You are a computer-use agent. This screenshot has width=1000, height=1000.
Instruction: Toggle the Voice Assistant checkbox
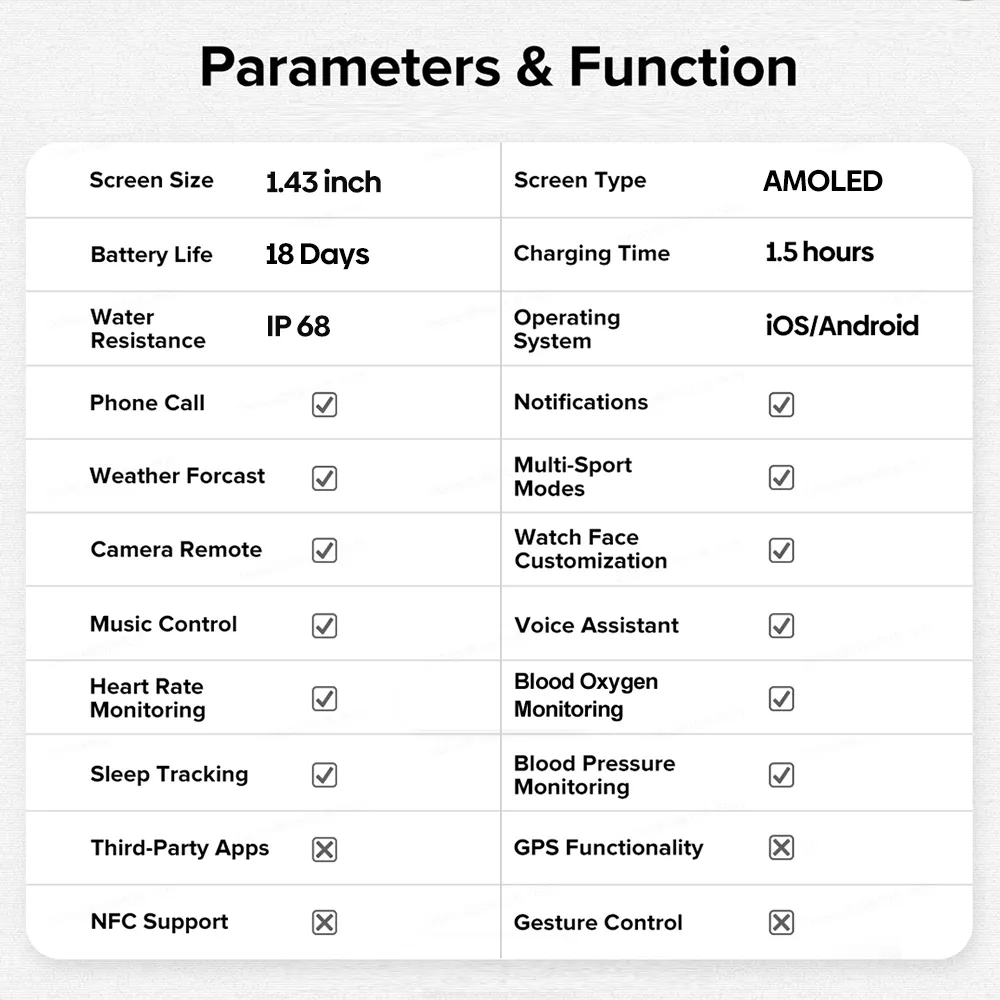coord(781,626)
